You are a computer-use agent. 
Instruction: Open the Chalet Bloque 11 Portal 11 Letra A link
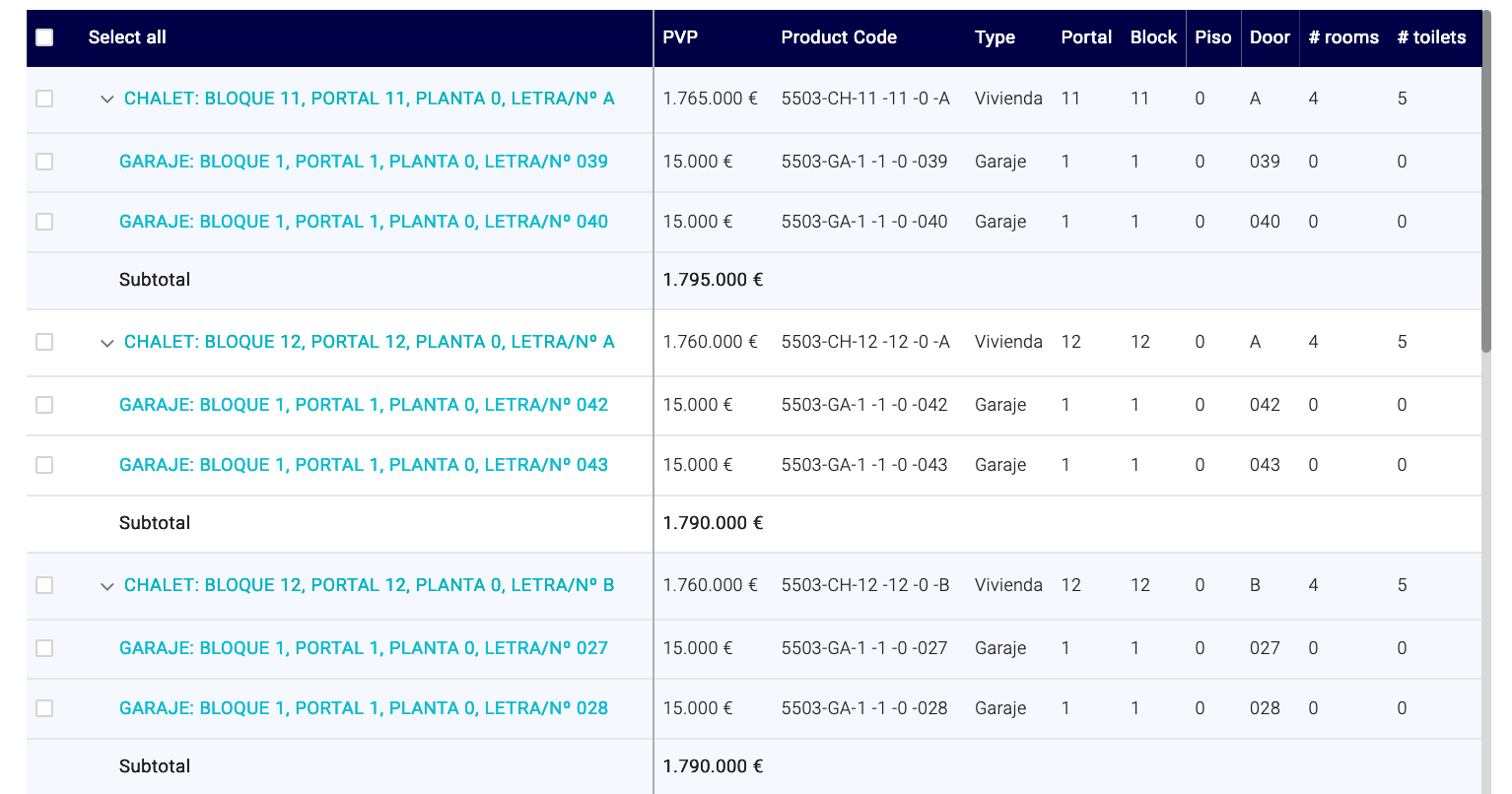coord(369,99)
